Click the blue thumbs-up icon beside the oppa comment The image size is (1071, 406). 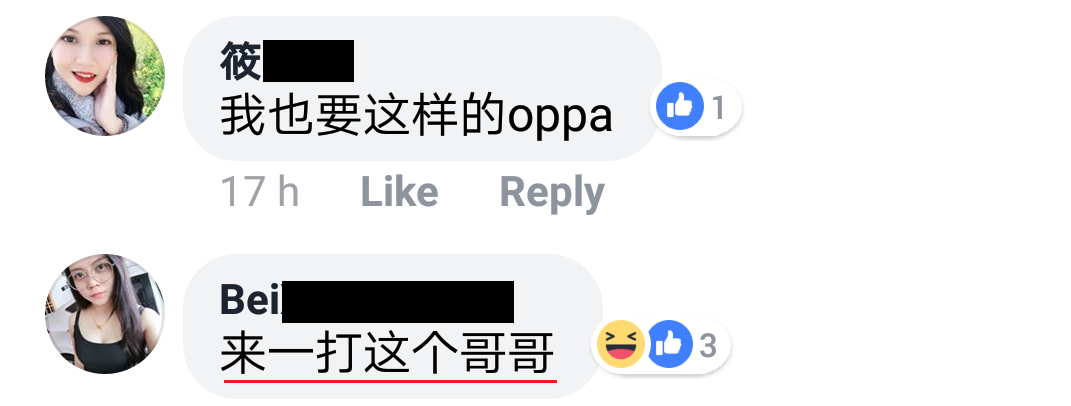click(x=680, y=107)
